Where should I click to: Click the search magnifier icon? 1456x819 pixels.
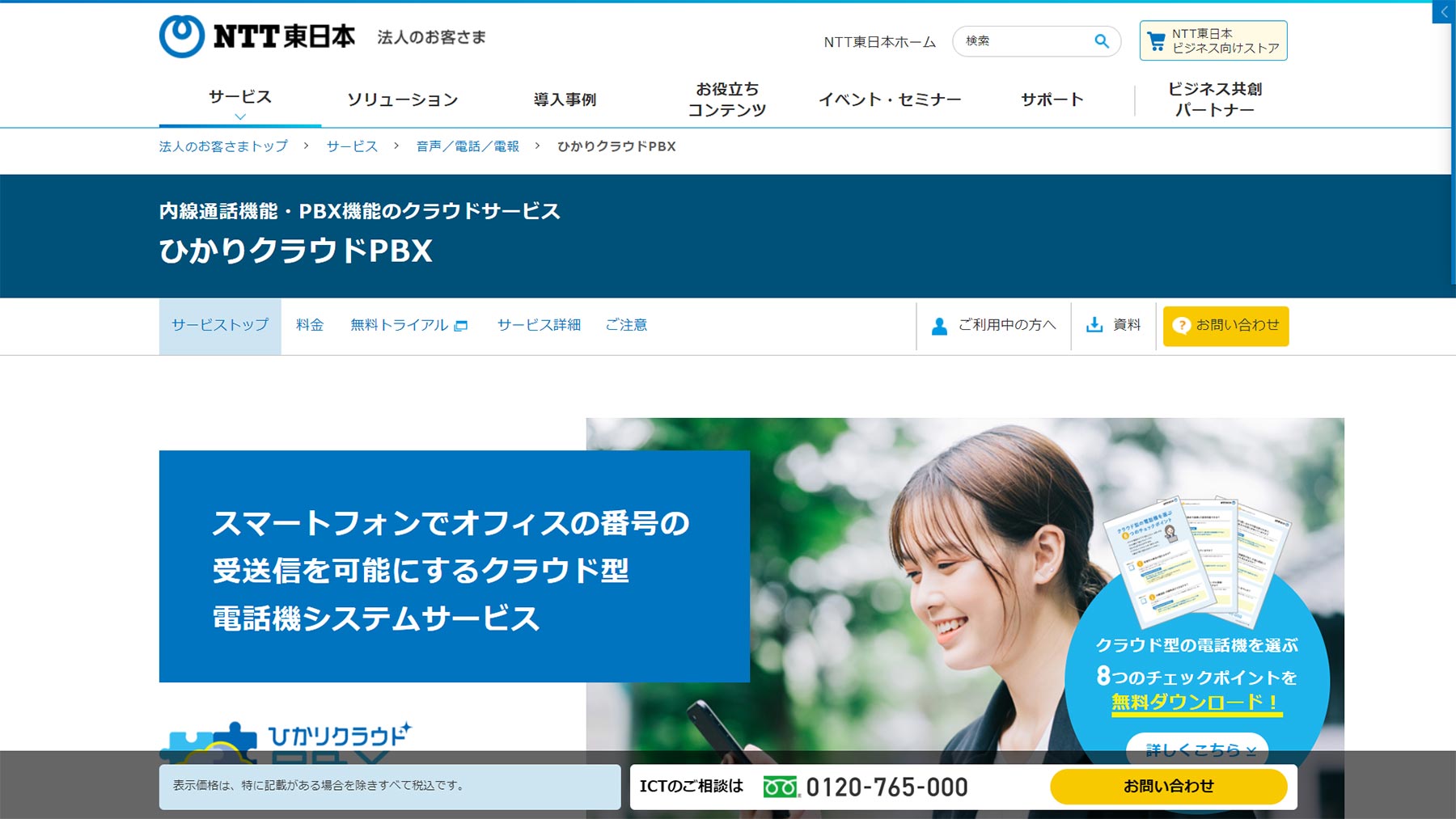(1101, 40)
